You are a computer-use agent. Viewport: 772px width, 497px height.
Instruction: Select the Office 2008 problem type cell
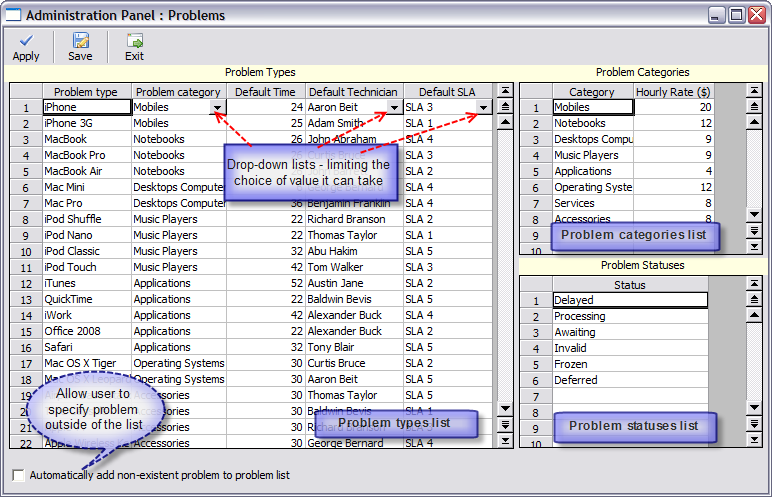(87, 331)
